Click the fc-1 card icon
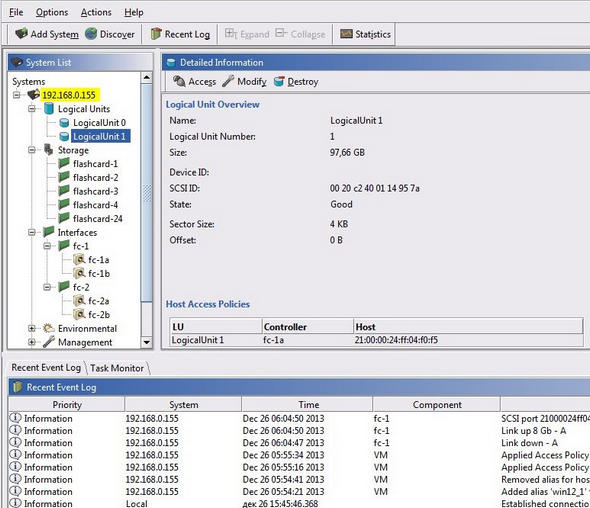 (64, 245)
